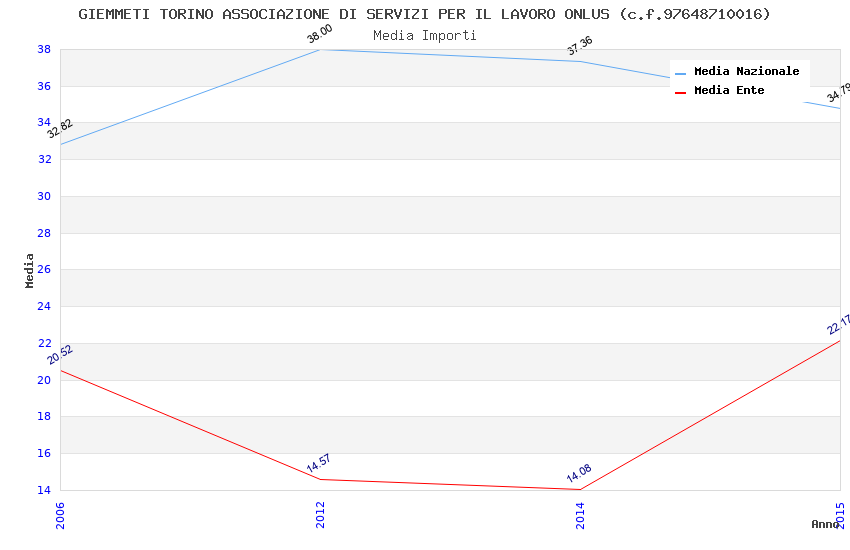
Task: Click the 37.36 data label
Action: 580,46
